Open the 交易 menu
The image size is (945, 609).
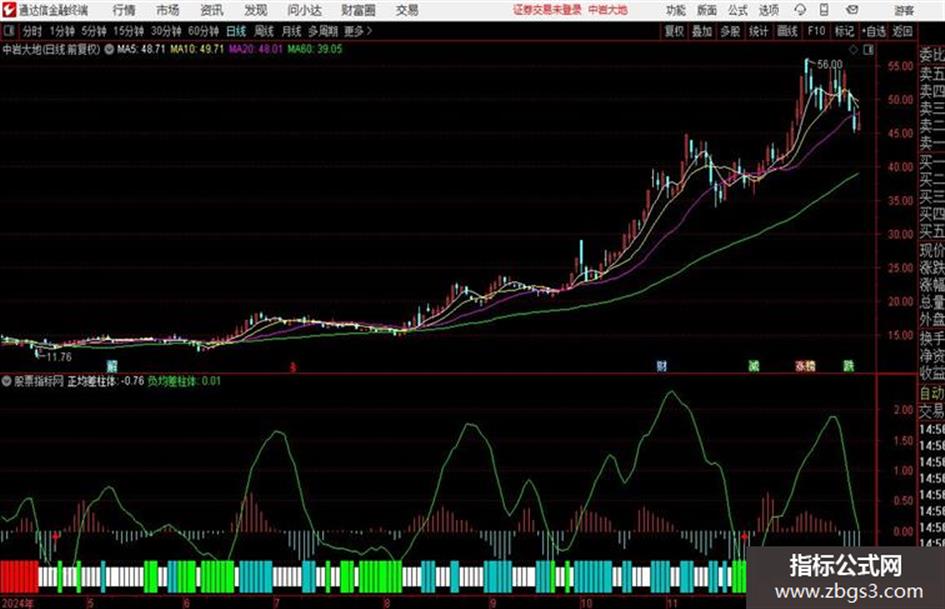(407, 10)
